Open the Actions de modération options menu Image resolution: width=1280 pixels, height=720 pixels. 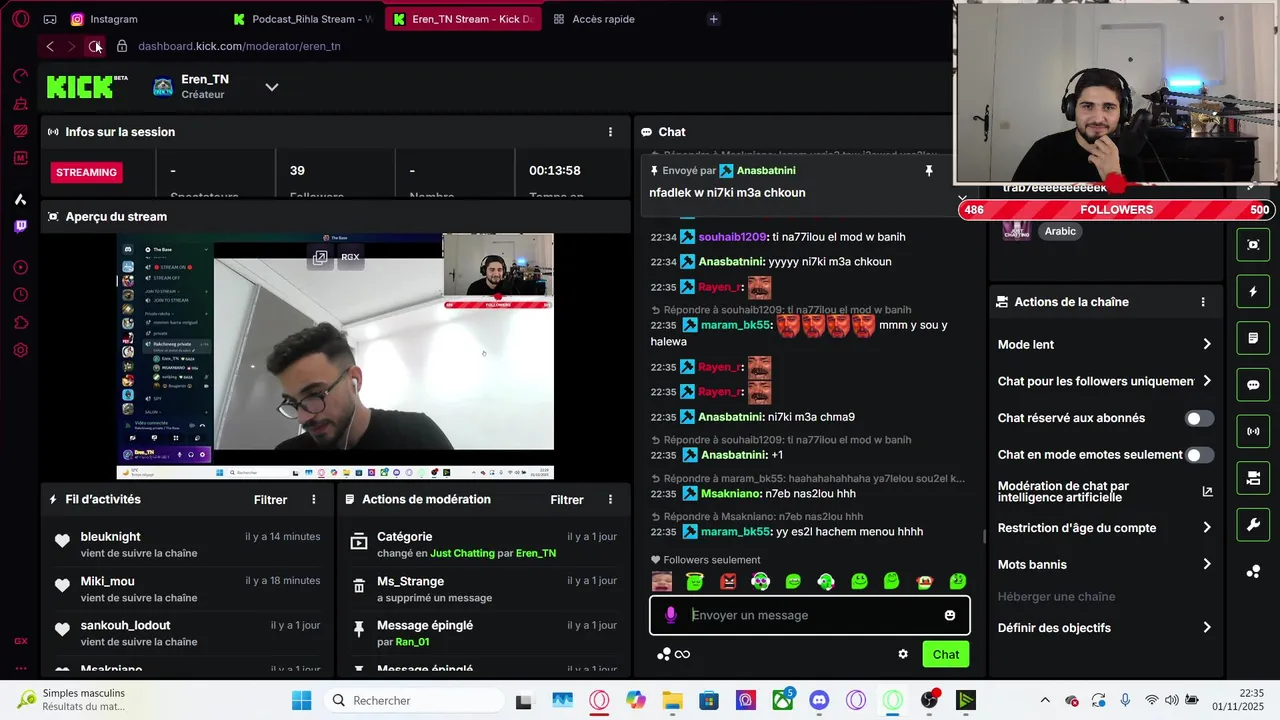point(610,499)
